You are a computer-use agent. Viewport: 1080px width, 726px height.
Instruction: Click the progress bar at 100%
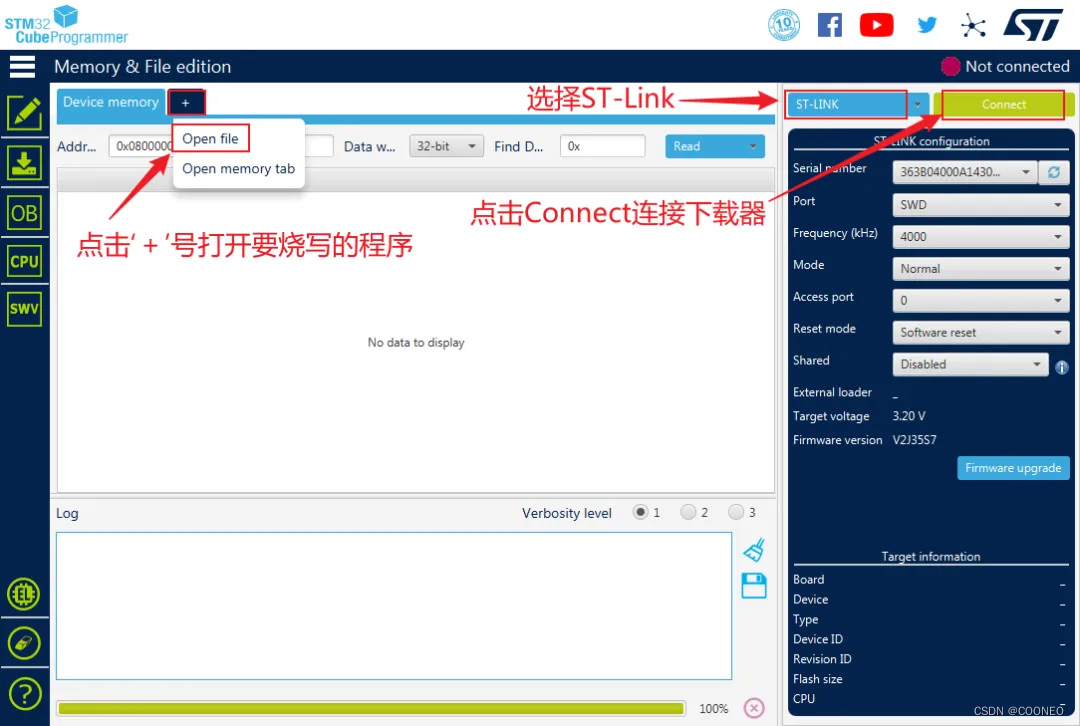pyautogui.click(x=371, y=708)
